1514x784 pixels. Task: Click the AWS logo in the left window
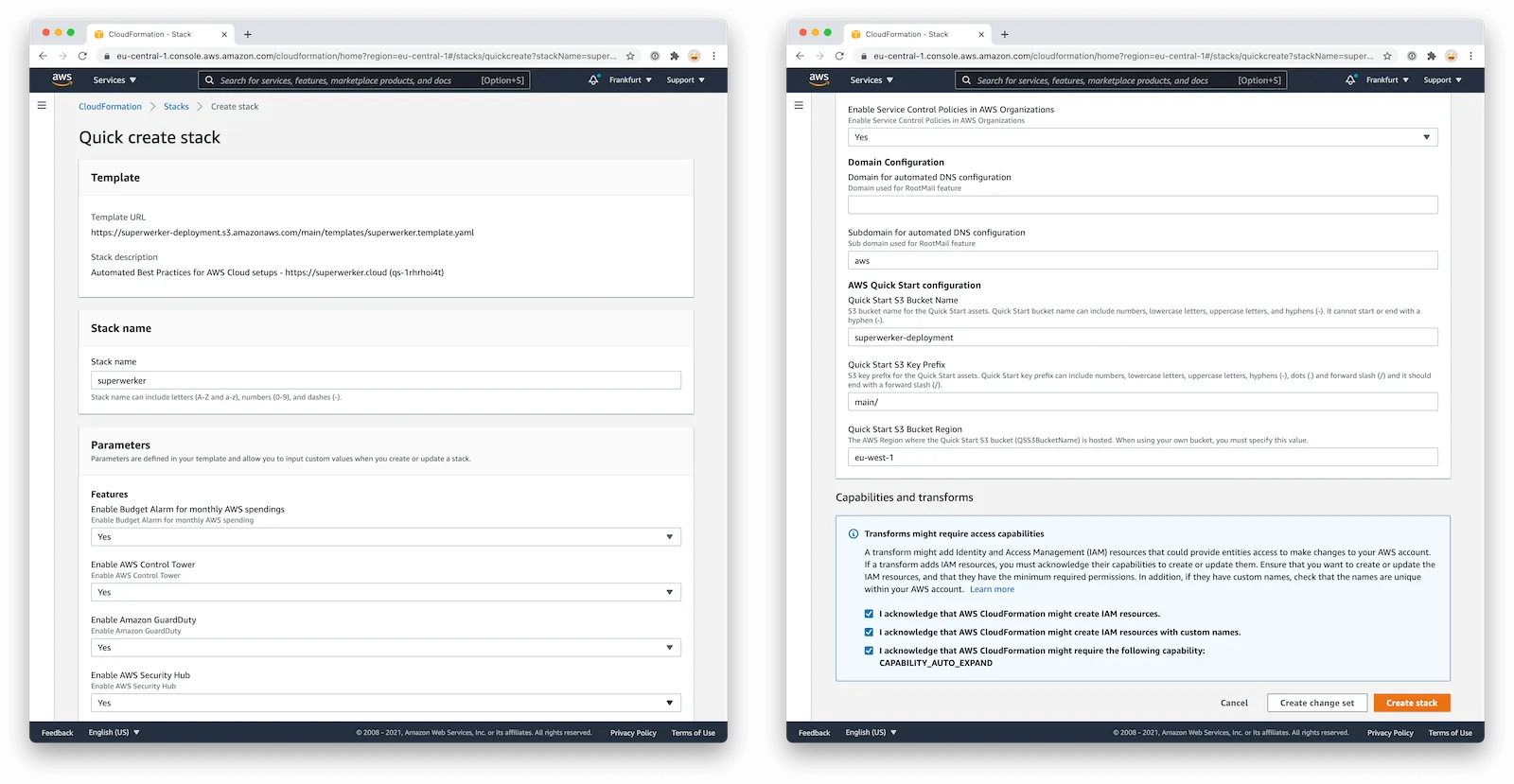click(x=62, y=79)
